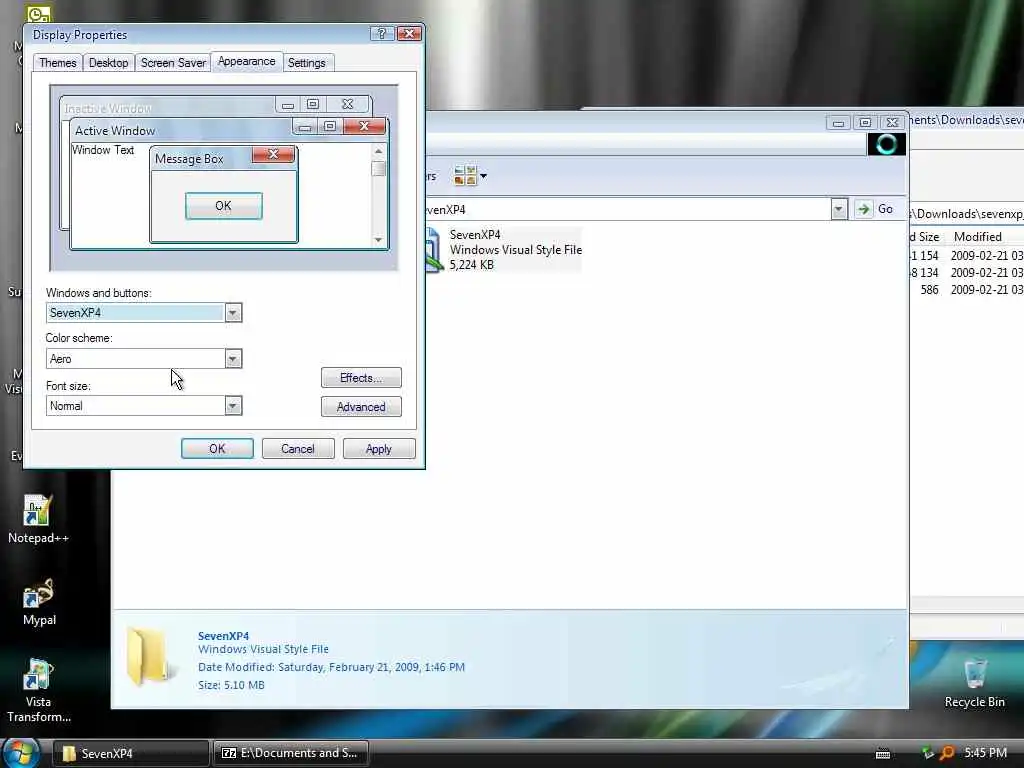Open the Desktop tab
Screen dimensions: 1024x768
[x=108, y=63]
